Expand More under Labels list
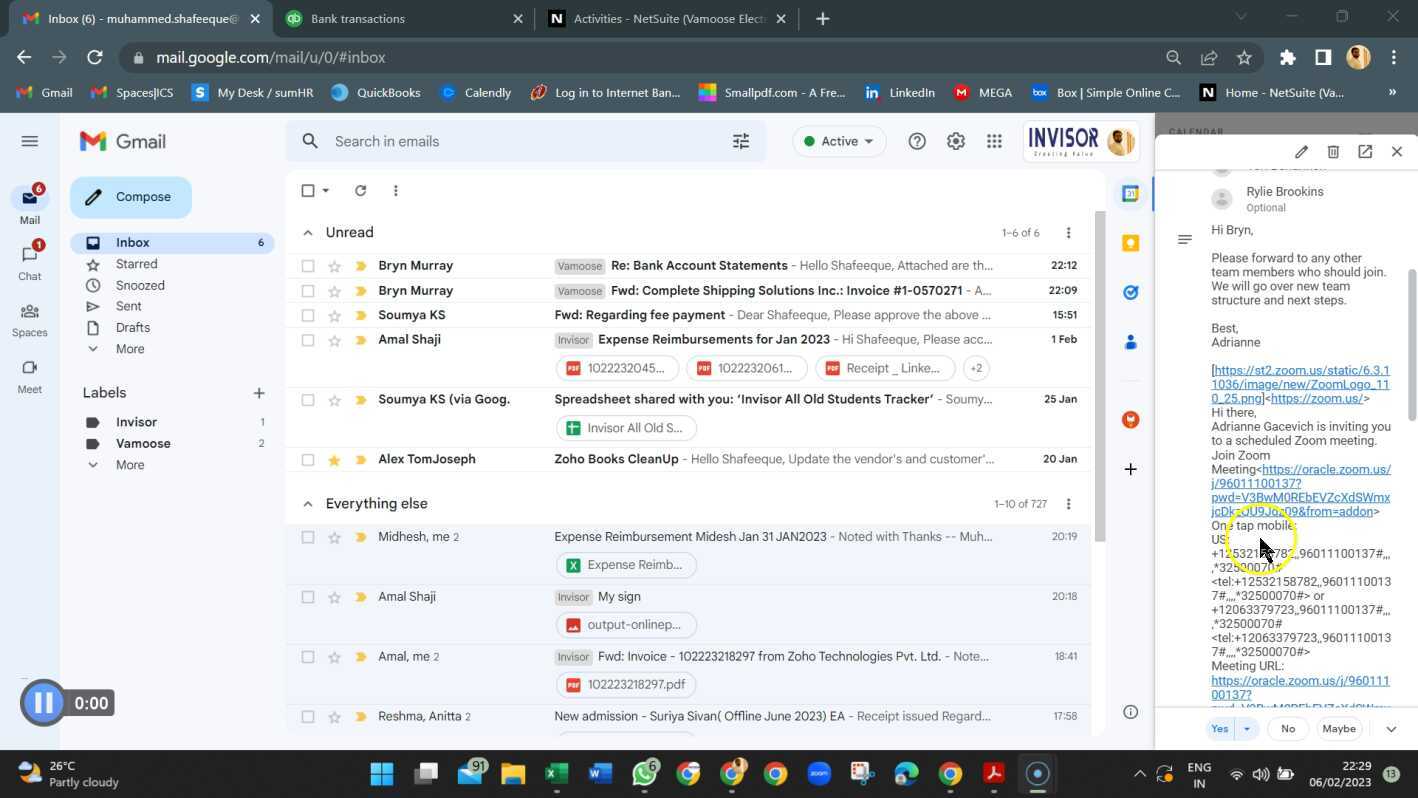The height and width of the screenshot is (798, 1418). [x=129, y=465]
